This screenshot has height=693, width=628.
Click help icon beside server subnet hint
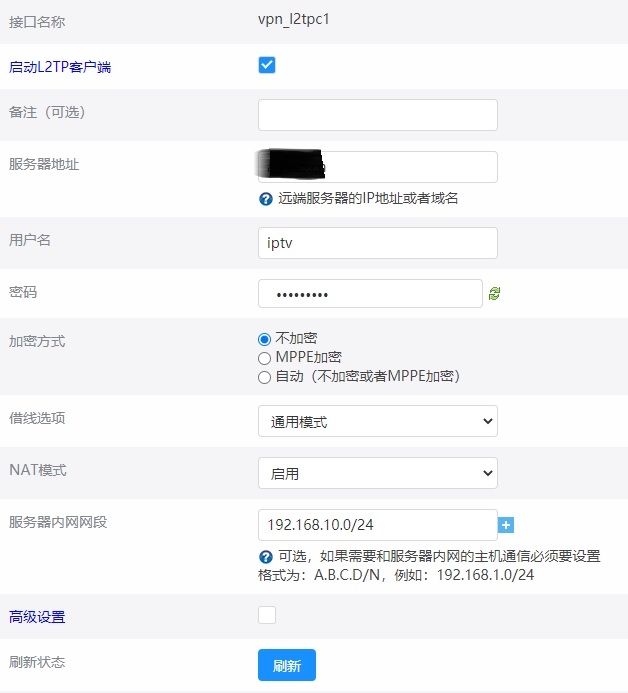pyautogui.click(x=266, y=556)
